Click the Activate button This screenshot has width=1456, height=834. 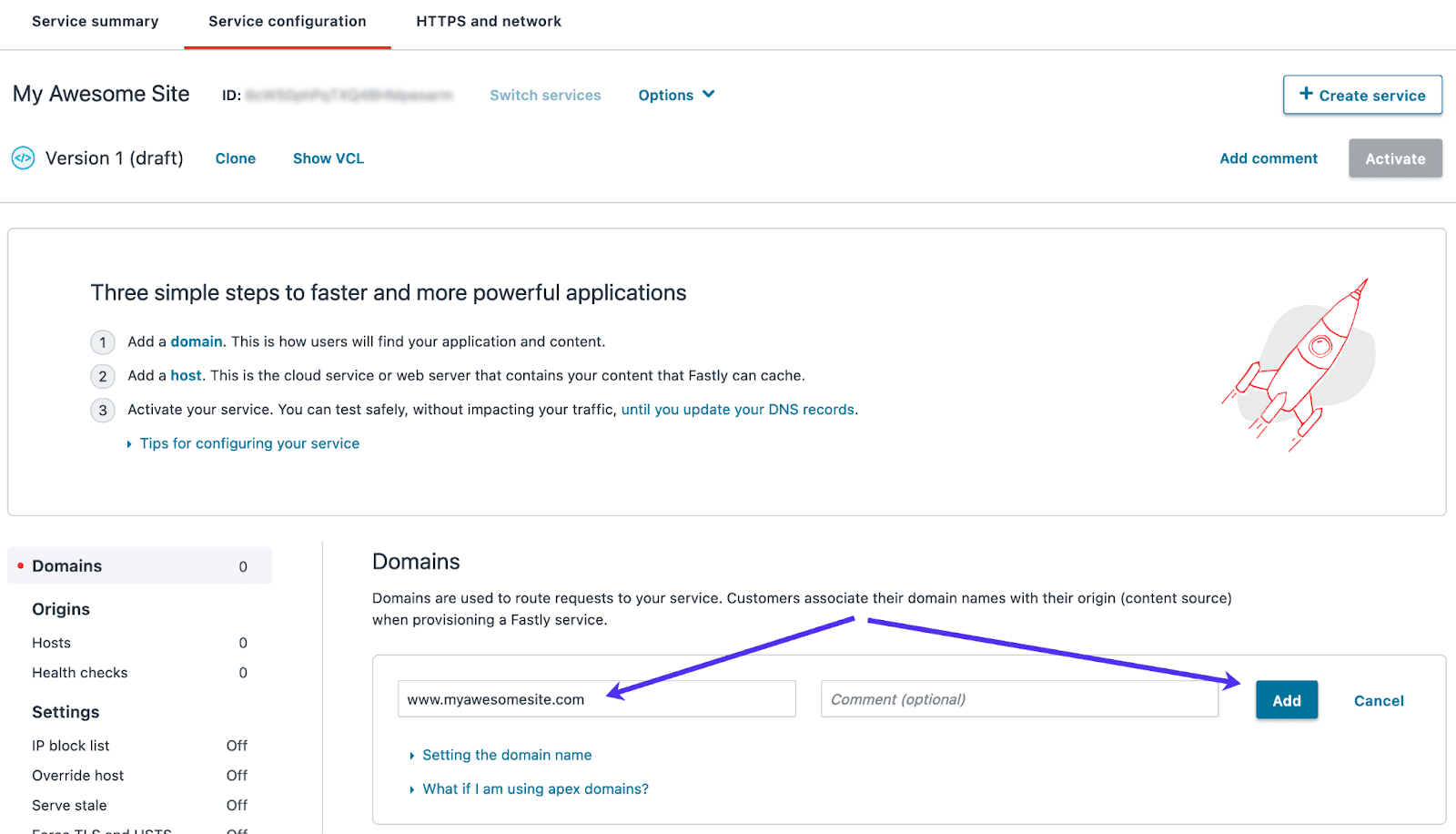pos(1394,158)
